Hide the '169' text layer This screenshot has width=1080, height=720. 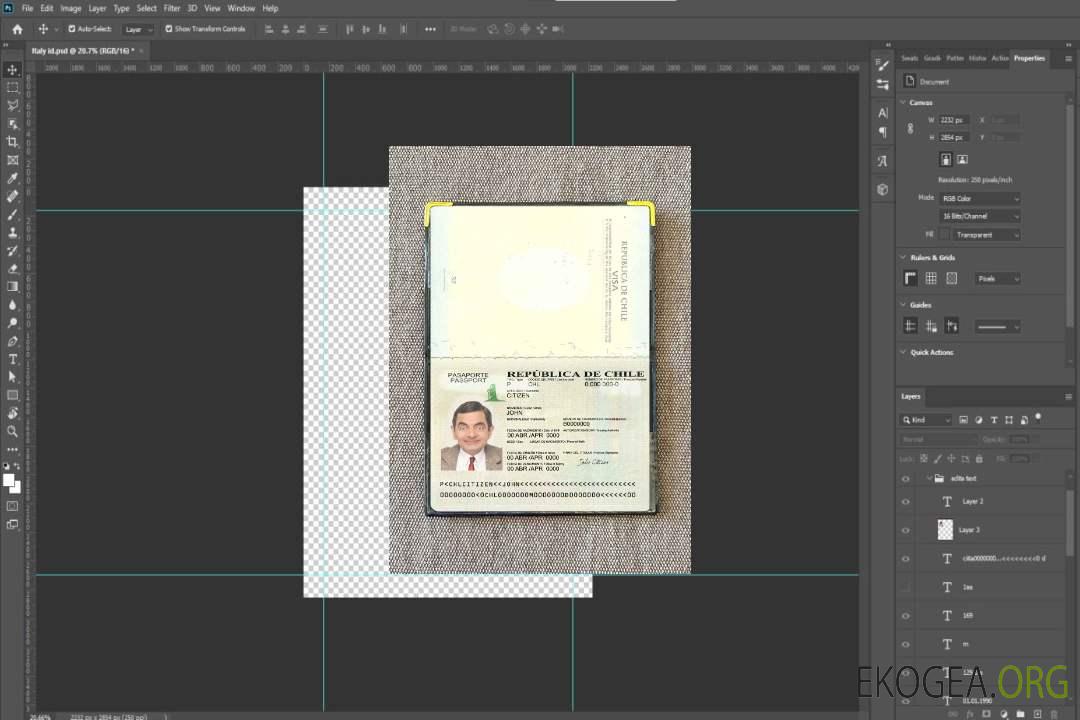click(906, 616)
